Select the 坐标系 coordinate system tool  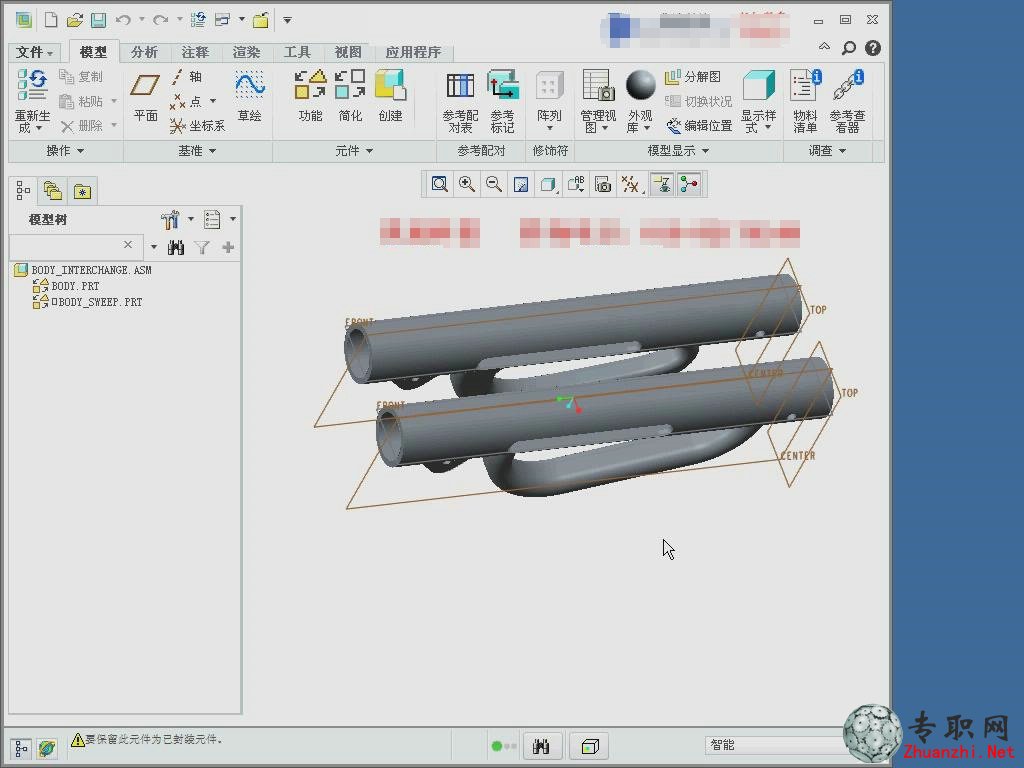click(197, 125)
